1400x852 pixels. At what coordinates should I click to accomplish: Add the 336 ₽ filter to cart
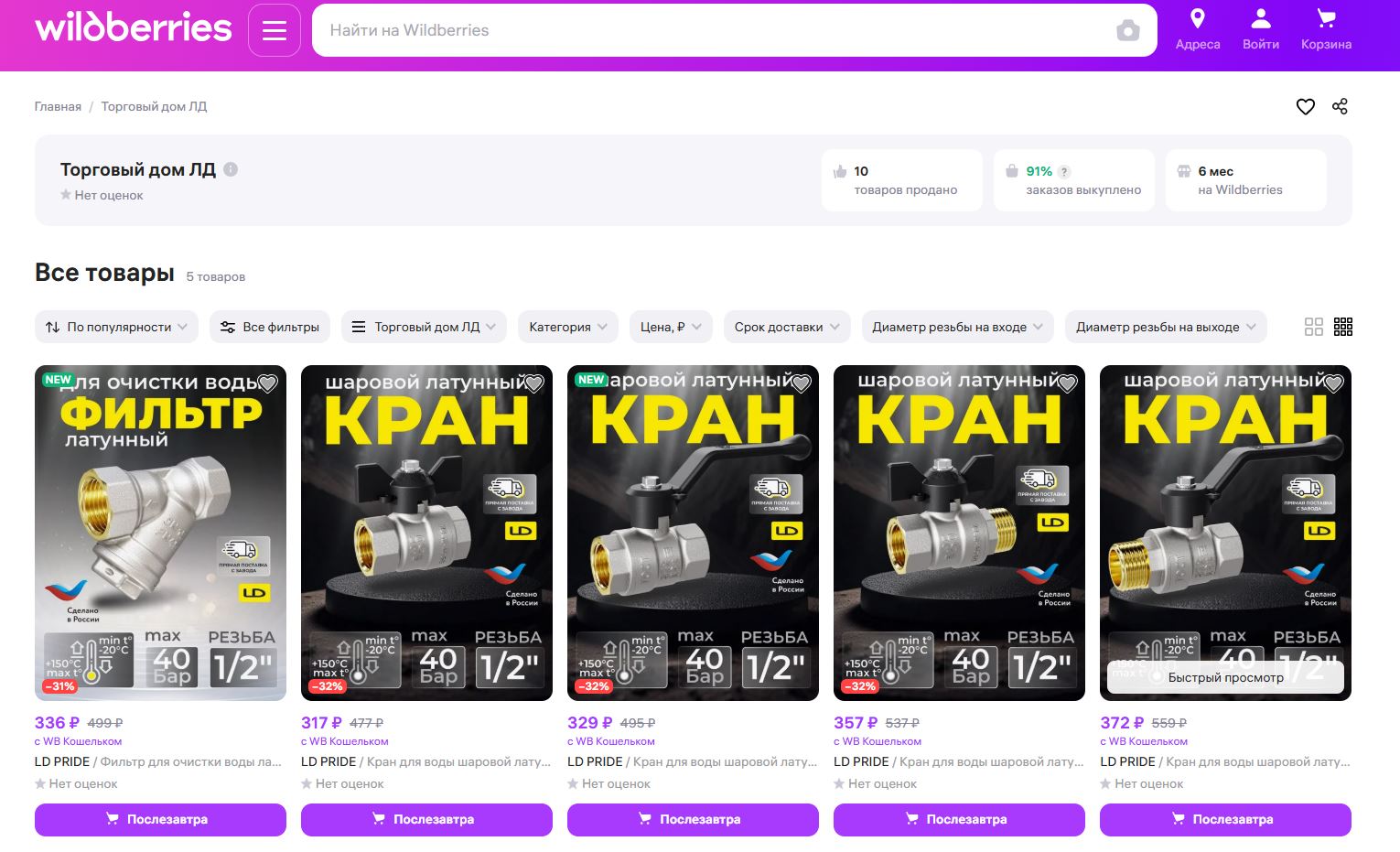pyautogui.click(x=160, y=819)
